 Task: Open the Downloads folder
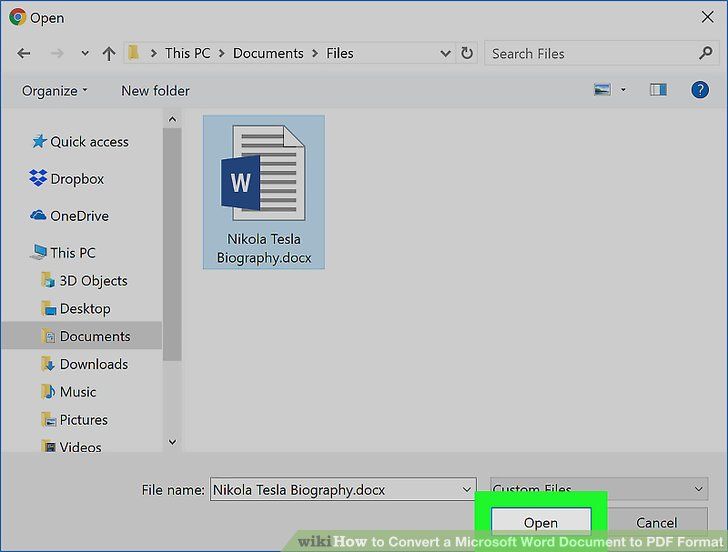[94, 364]
